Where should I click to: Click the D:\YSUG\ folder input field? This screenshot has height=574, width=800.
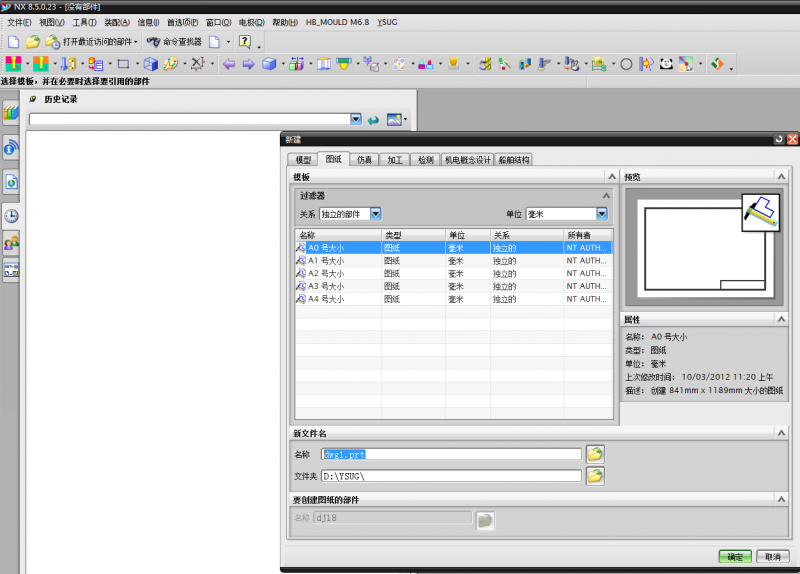click(452, 476)
